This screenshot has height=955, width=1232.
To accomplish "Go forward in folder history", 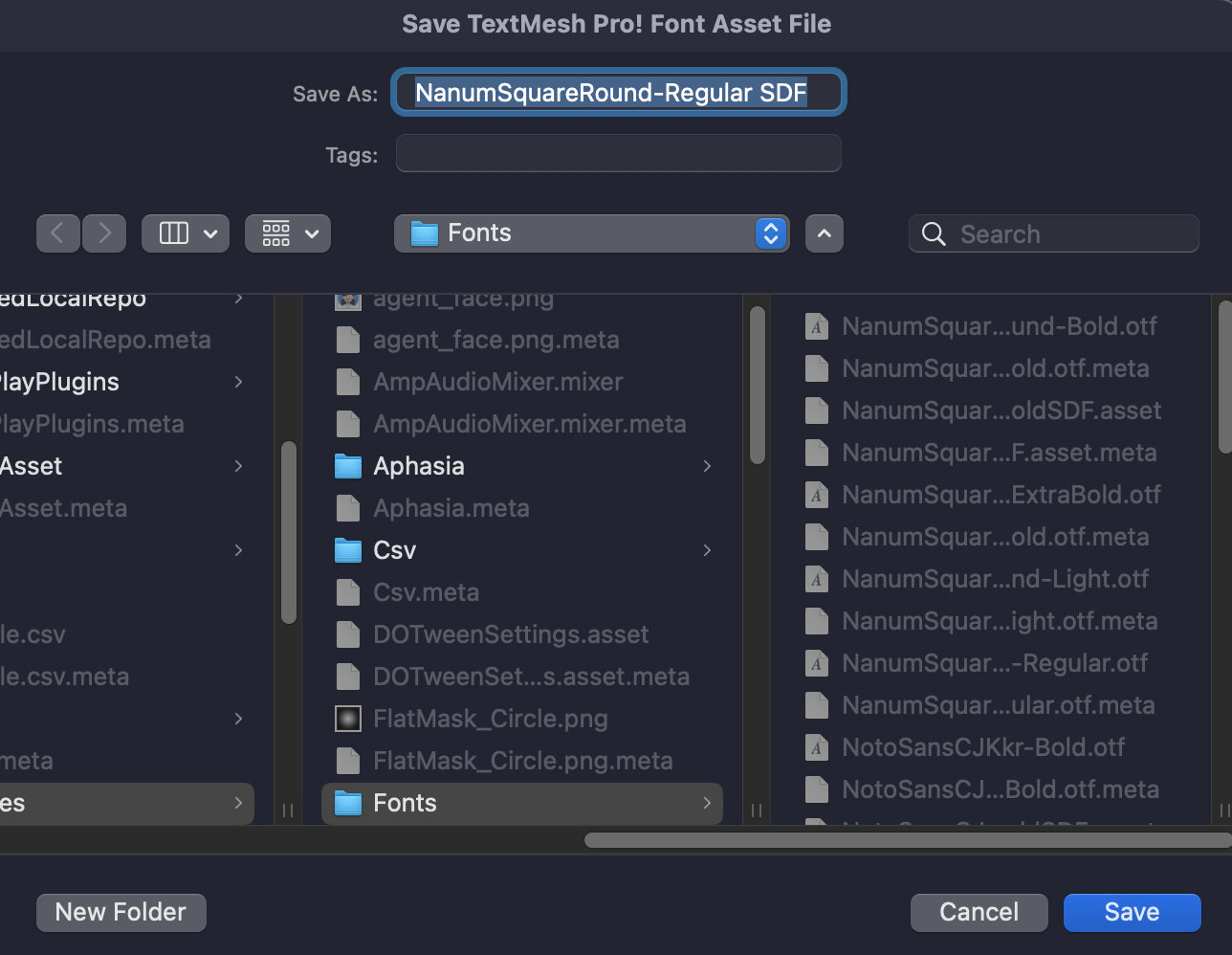I will tap(104, 233).
